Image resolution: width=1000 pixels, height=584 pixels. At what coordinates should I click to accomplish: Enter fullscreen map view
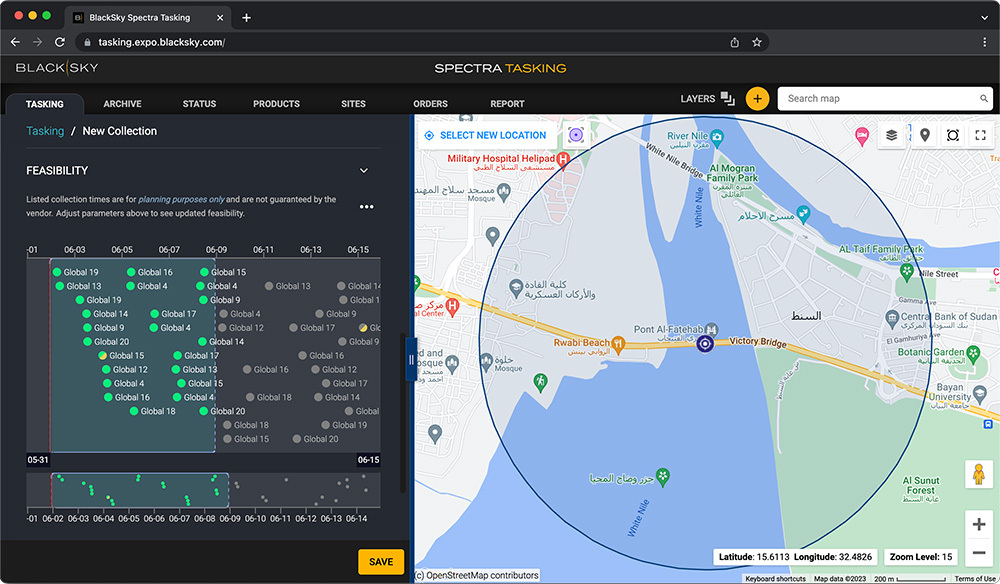[981, 135]
